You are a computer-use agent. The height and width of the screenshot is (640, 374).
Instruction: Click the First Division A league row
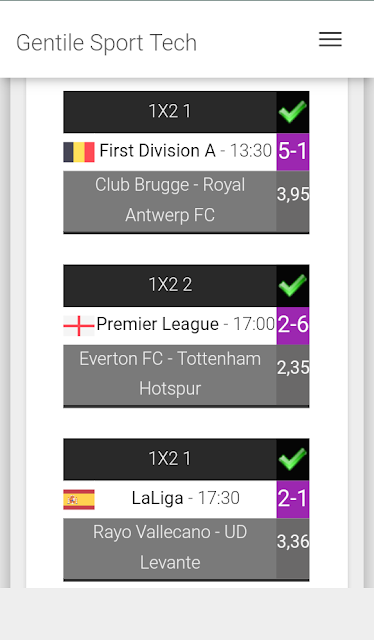click(x=170, y=152)
